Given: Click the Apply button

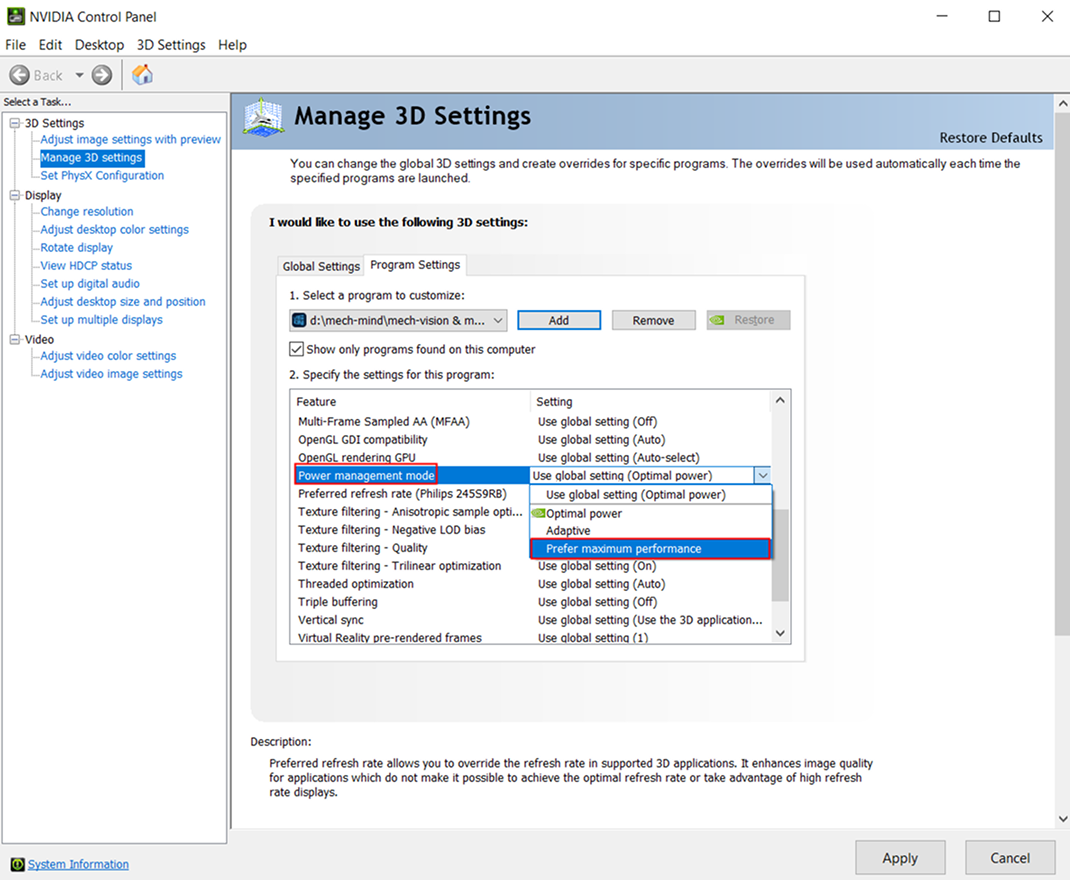Looking at the screenshot, I should click(900, 857).
